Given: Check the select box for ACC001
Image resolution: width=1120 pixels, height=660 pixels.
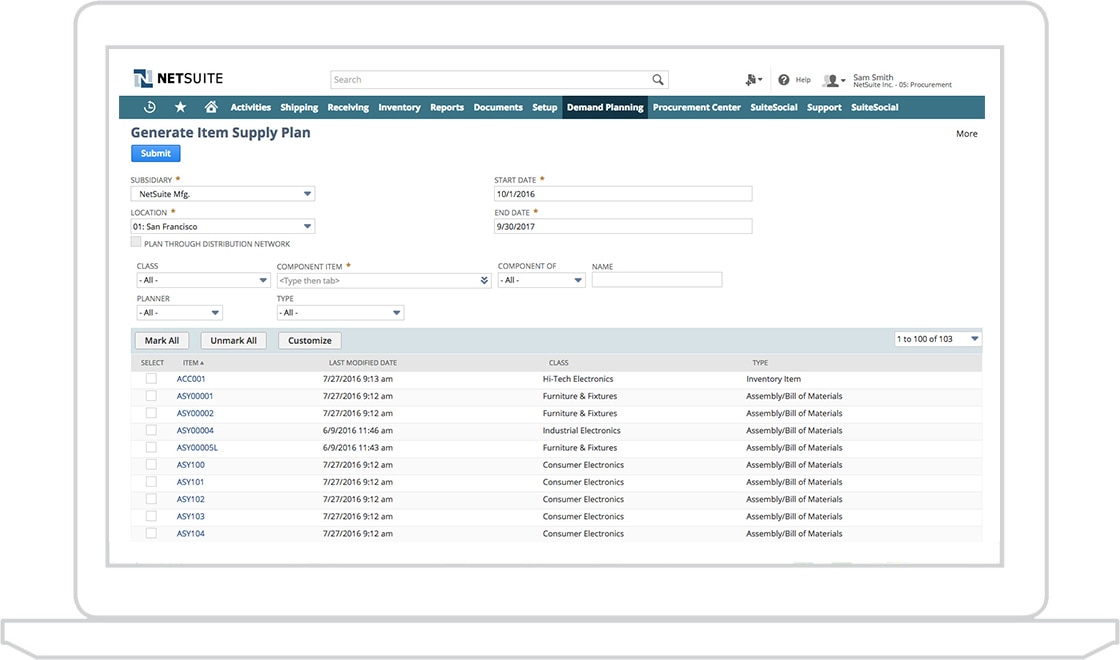Looking at the screenshot, I should pos(151,379).
